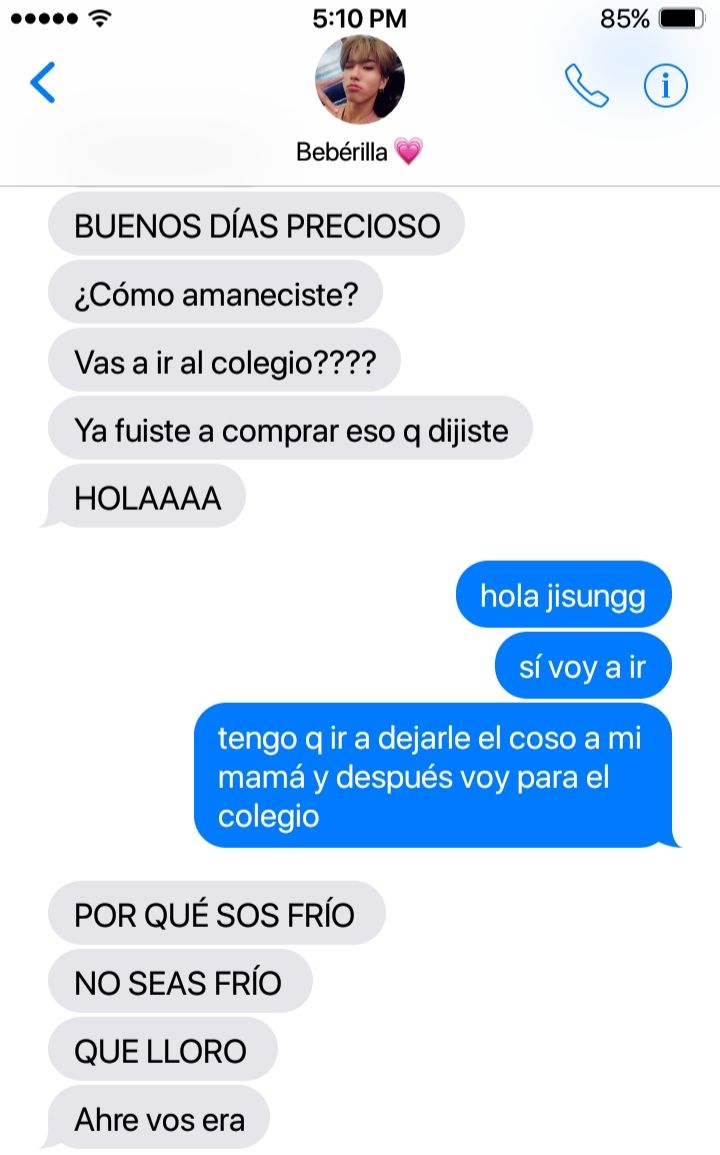Tap the Ahre vos era bubble
This screenshot has width=720, height=1155.
pyautogui.click(x=157, y=1117)
